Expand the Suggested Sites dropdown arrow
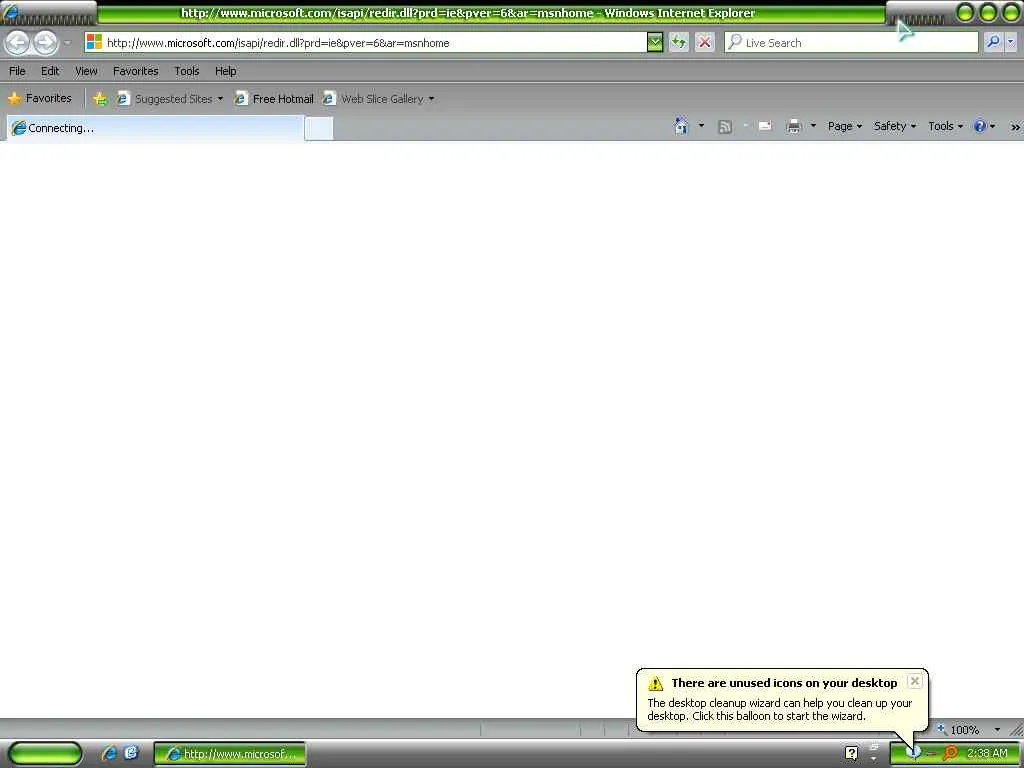The image size is (1024, 768). point(220,99)
